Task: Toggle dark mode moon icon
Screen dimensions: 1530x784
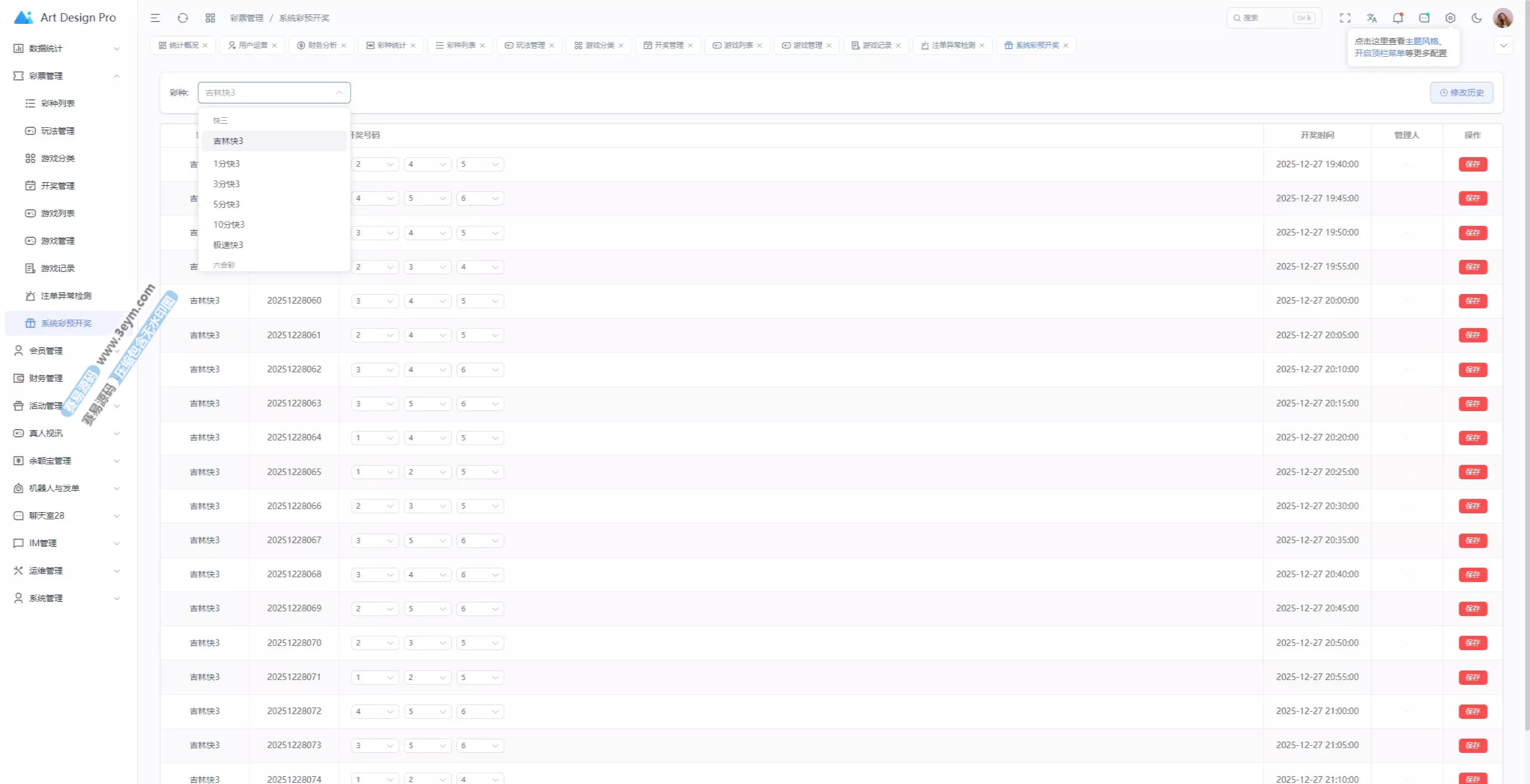Action: [1476, 18]
